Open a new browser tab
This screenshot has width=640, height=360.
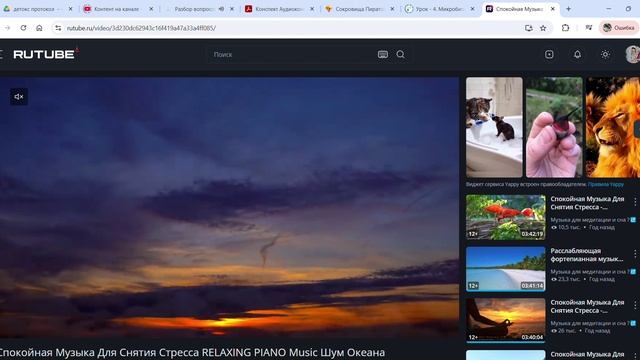pos(568,9)
